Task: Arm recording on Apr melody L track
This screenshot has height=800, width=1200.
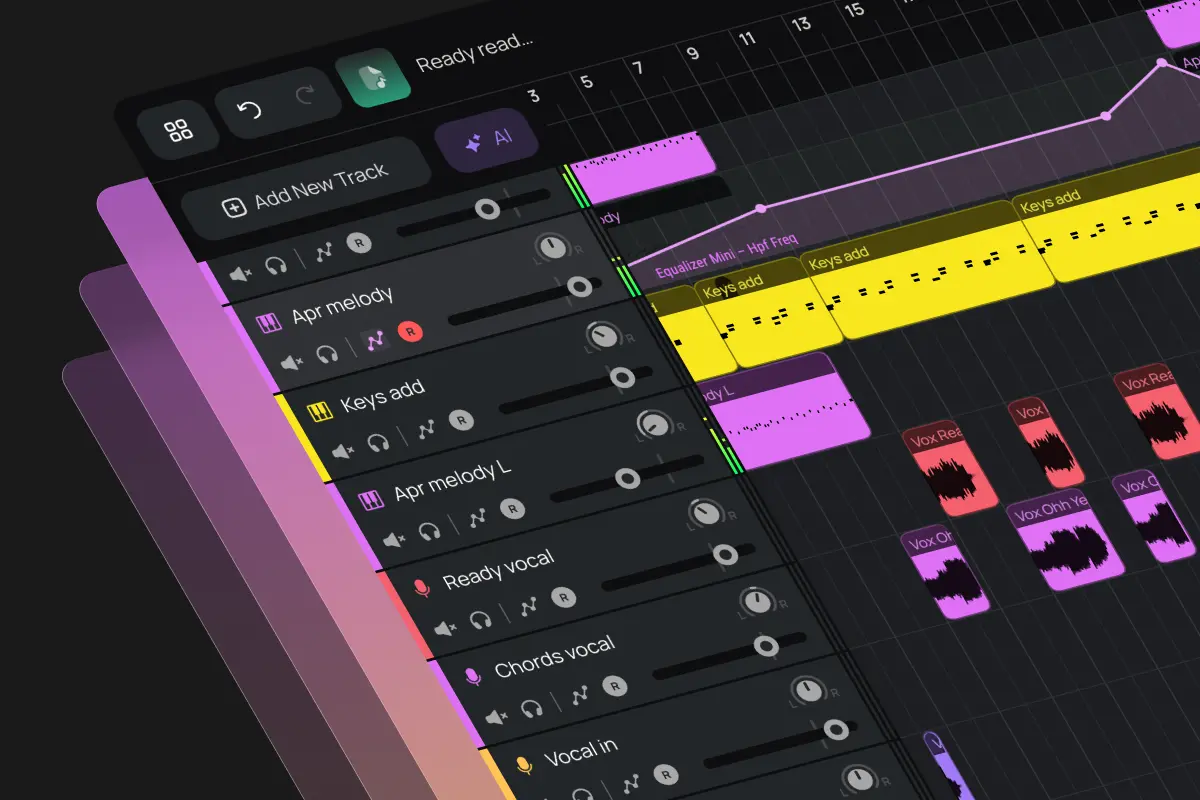Action: (512, 508)
